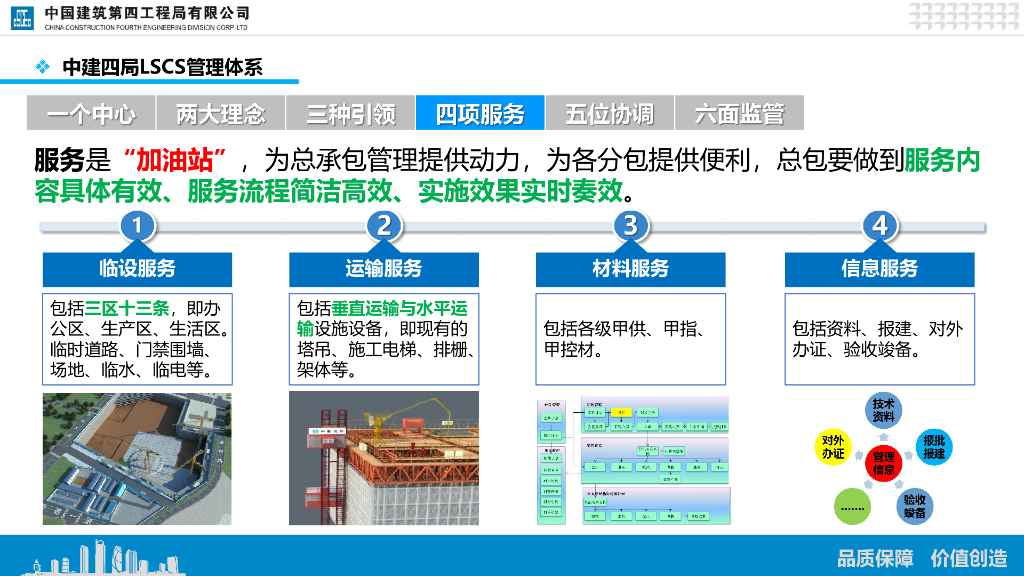1024x576 pixels.
Task: Click the number 3 circle marker
Action: (x=631, y=226)
